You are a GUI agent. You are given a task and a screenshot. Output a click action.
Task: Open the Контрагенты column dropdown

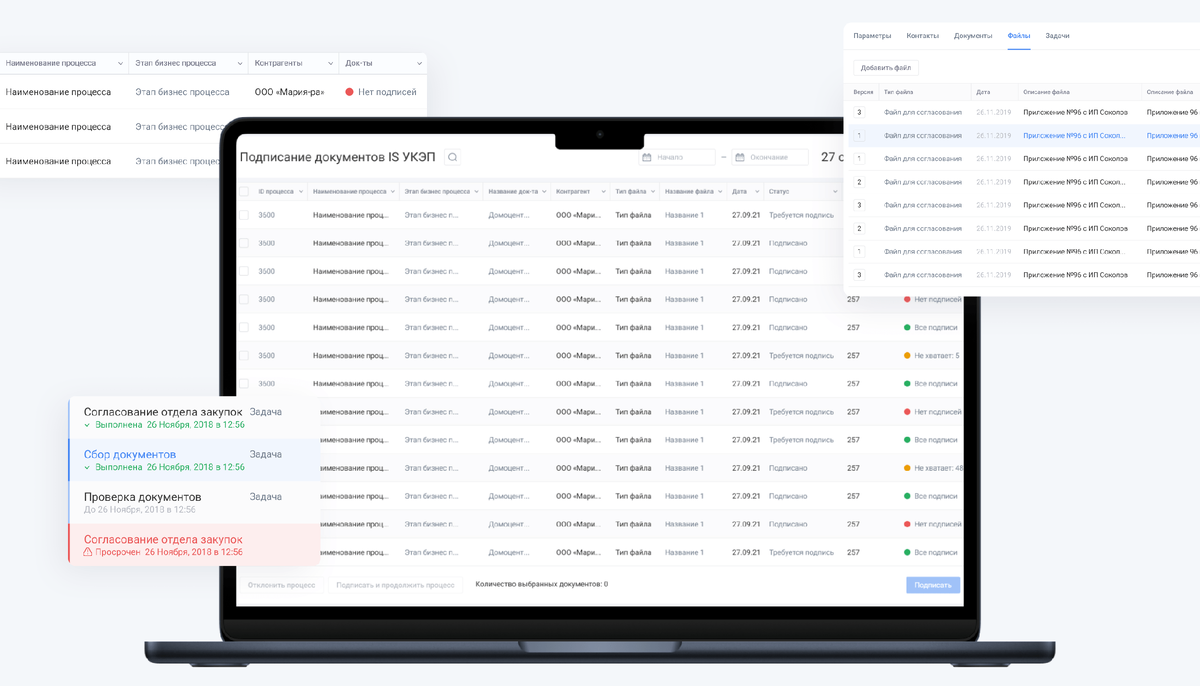click(329, 64)
